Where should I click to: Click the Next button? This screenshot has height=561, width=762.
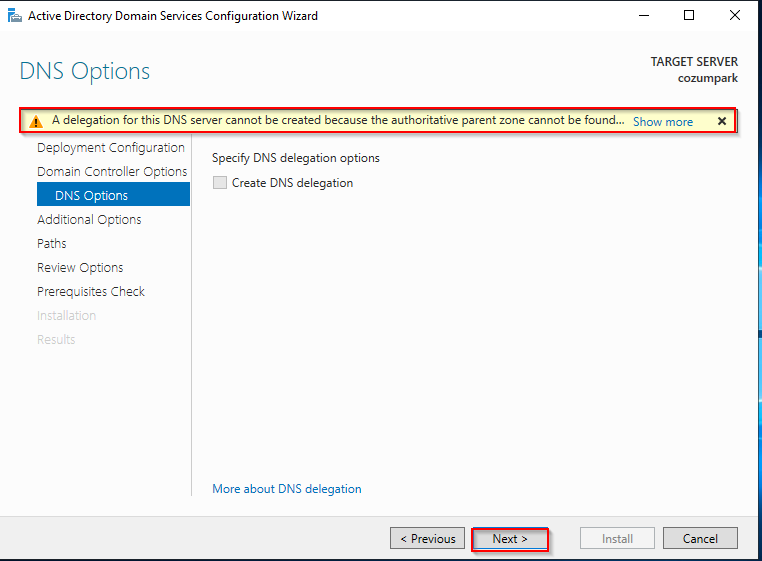(x=510, y=539)
